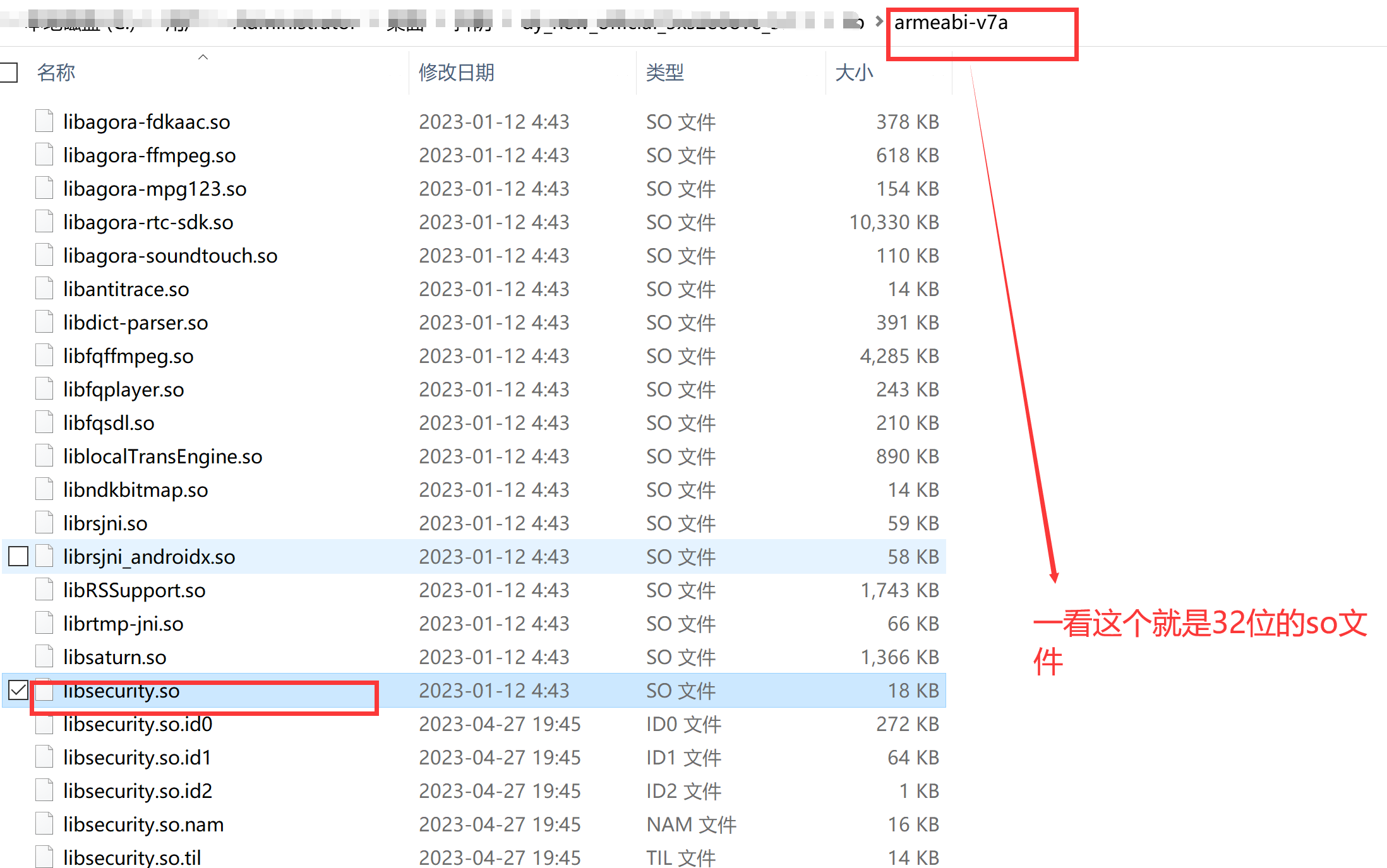Toggle sort direction arrow above 名称
The image size is (1387, 868).
(203, 57)
